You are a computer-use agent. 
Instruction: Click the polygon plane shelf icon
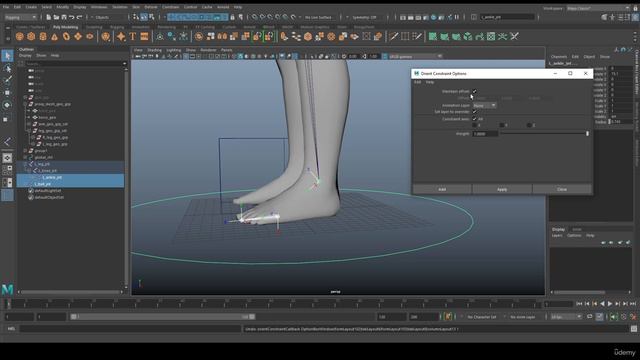click(78, 37)
